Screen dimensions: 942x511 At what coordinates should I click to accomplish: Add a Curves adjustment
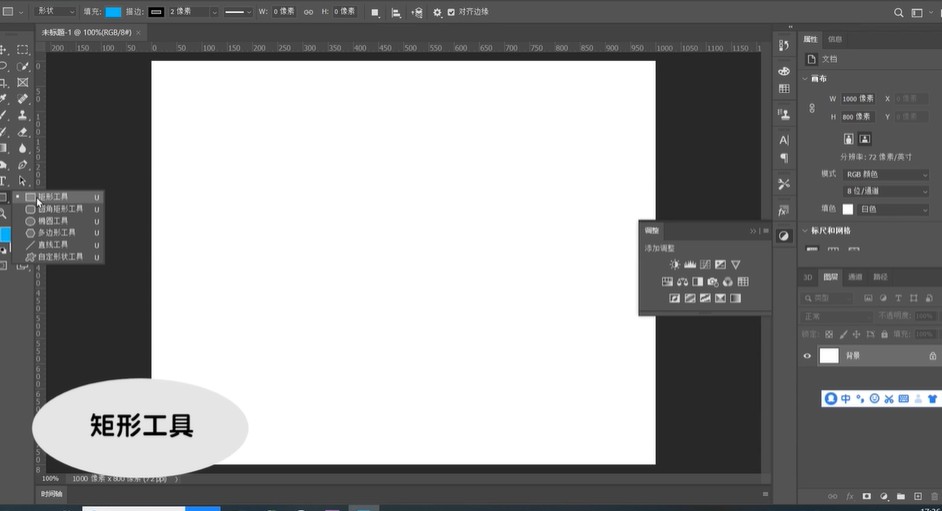click(x=705, y=265)
